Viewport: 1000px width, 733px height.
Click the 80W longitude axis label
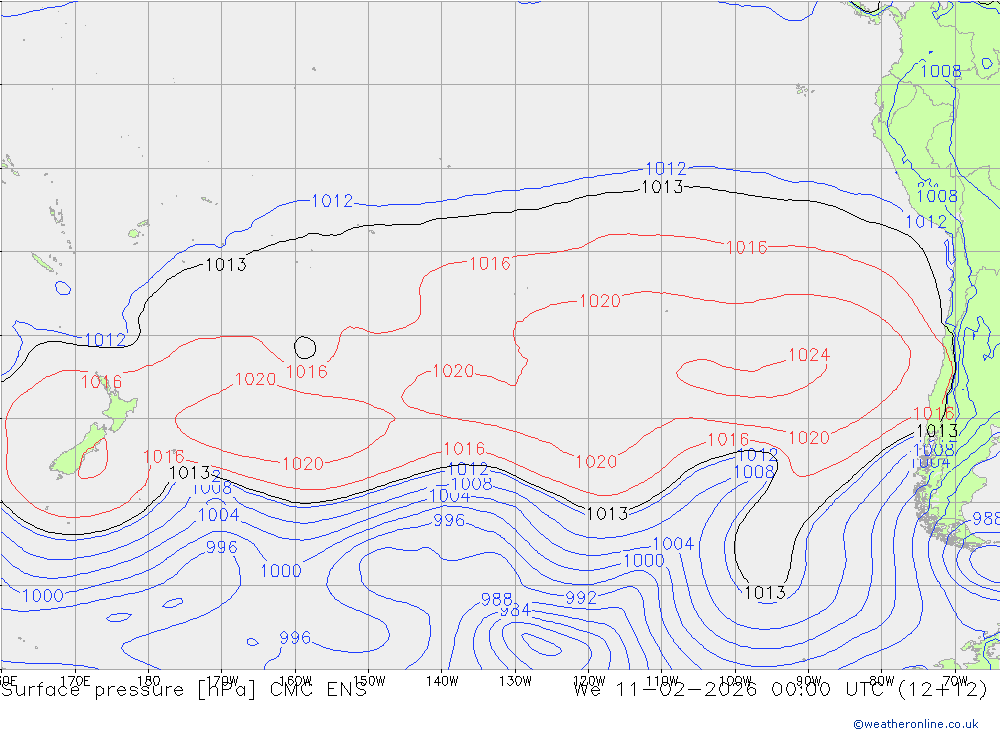point(882,681)
